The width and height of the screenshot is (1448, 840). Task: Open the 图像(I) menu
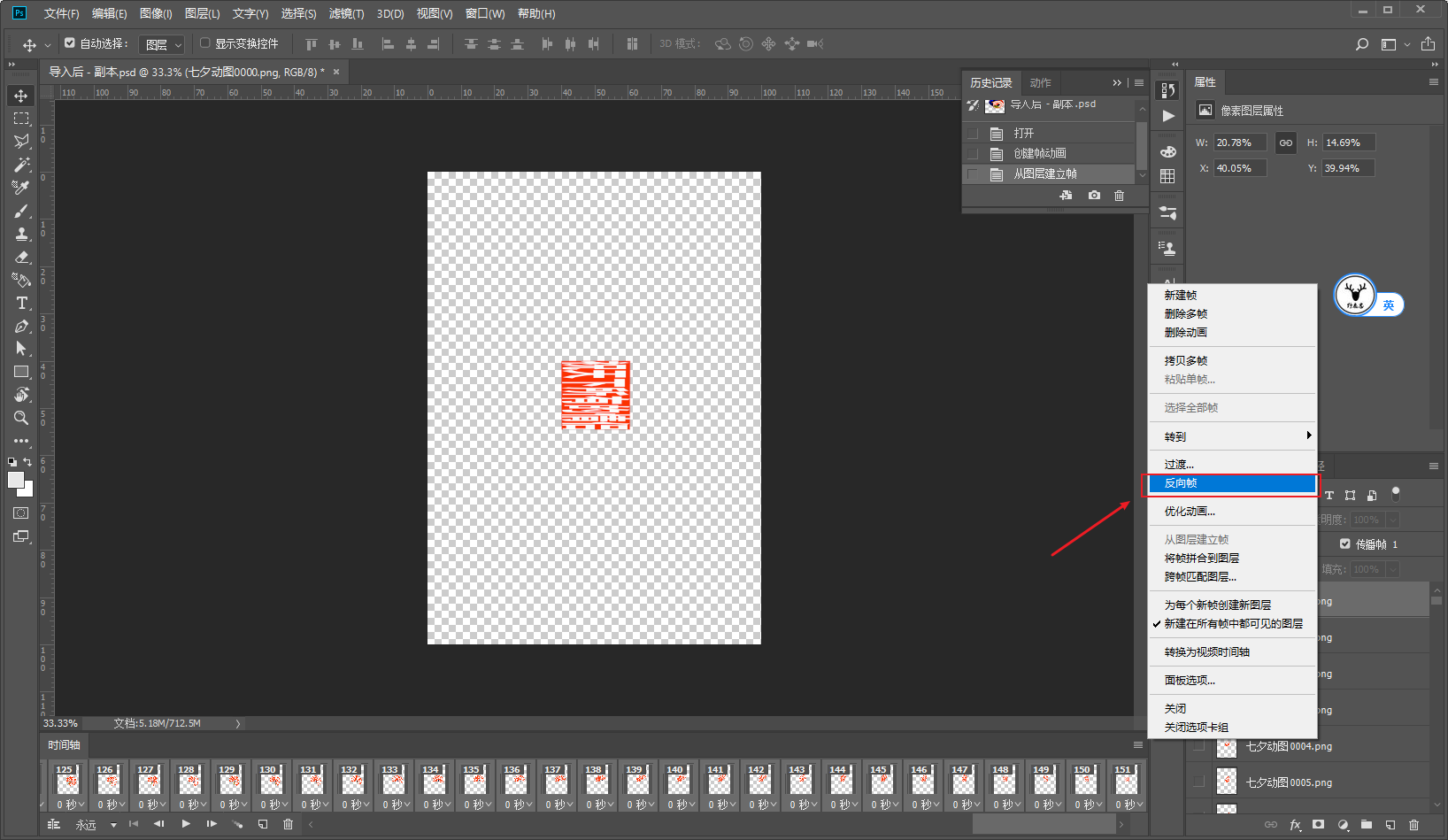(156, 13)
